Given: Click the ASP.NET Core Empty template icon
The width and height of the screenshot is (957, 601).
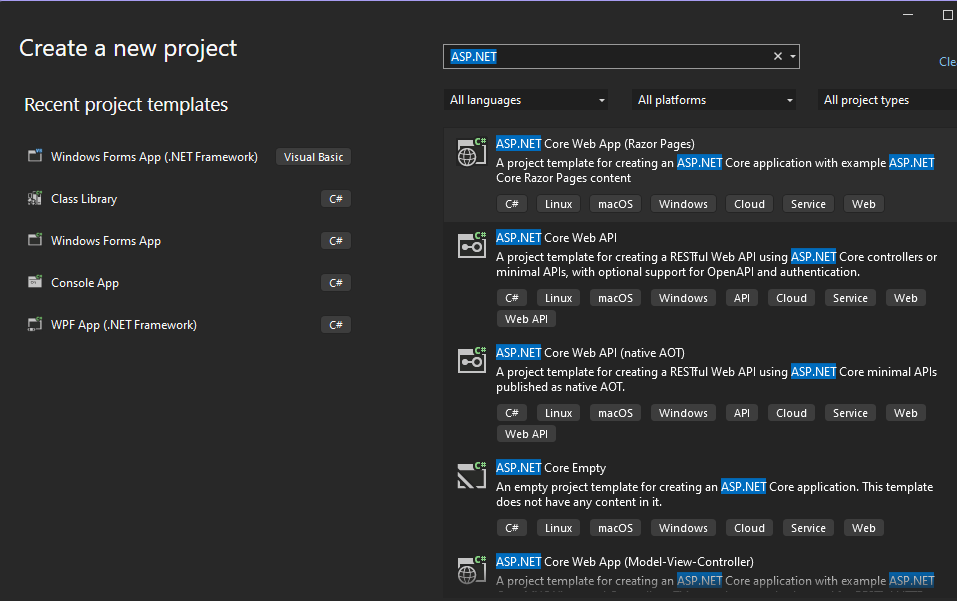Looking at the screenshot, I should [x=472, y=476].
